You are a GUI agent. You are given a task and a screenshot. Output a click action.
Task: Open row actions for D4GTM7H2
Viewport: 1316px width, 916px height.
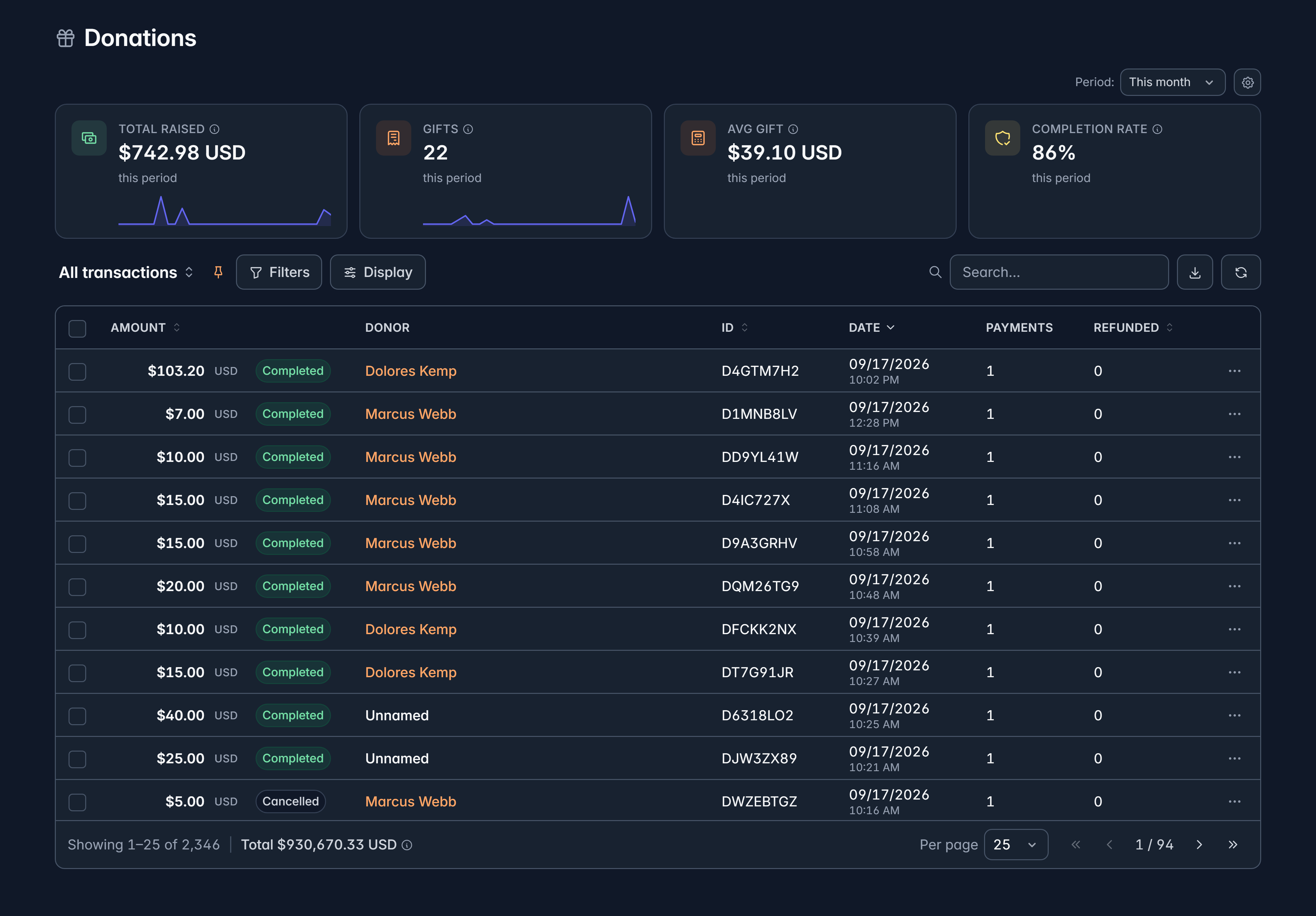pos(1234,371)
